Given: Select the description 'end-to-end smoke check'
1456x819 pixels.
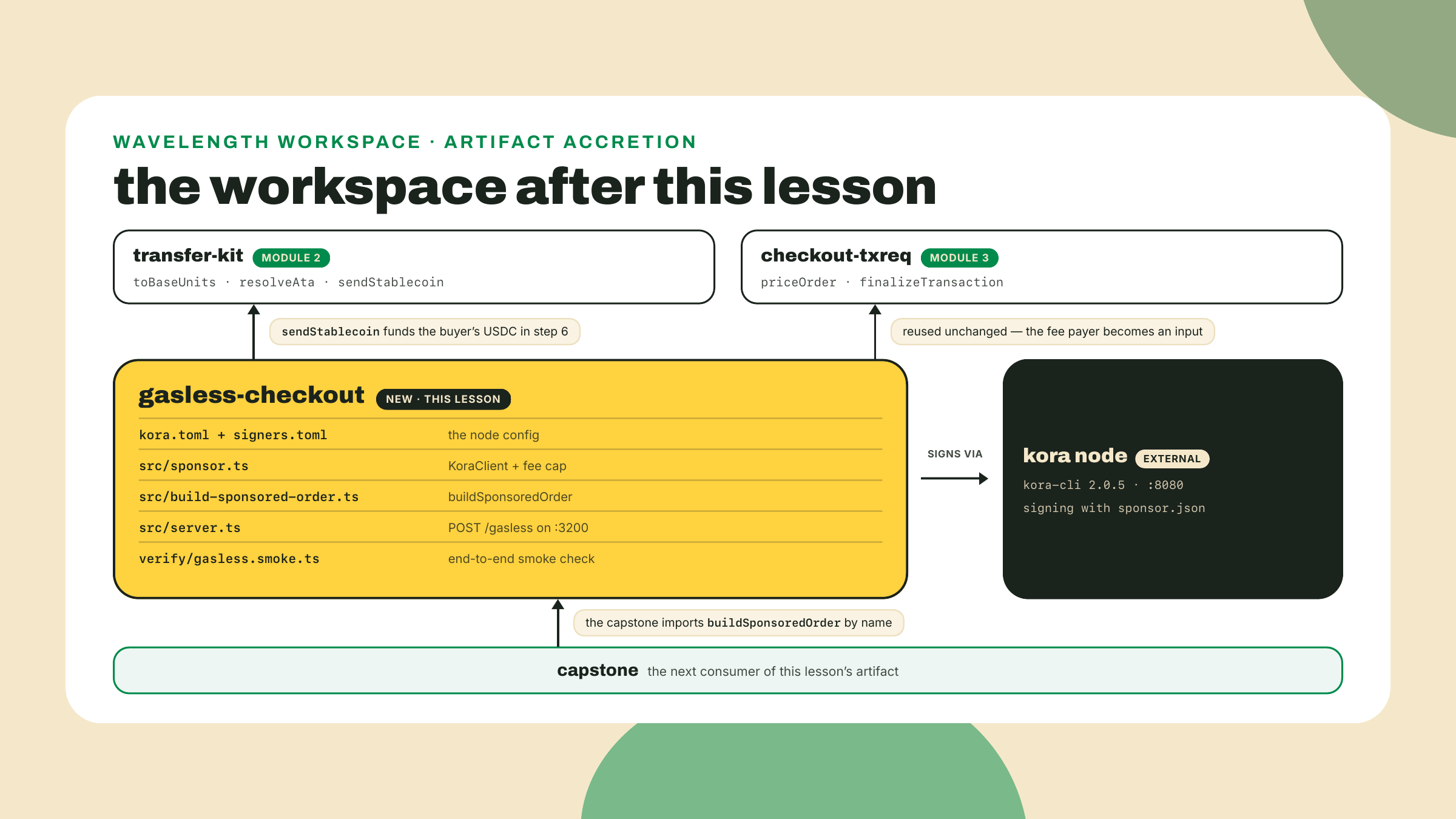Looking at the screenshot, I should (x=521, y=559).
